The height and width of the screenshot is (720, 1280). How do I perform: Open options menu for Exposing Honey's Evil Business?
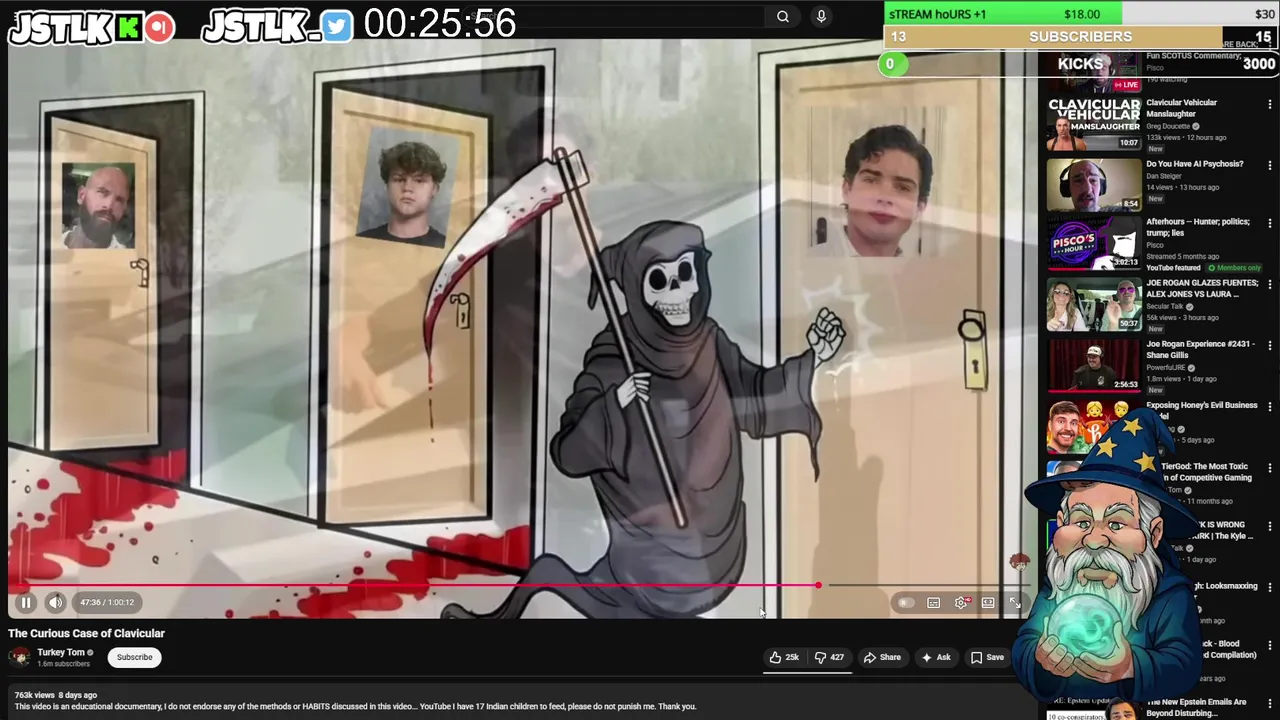[x=1270, y=406]
